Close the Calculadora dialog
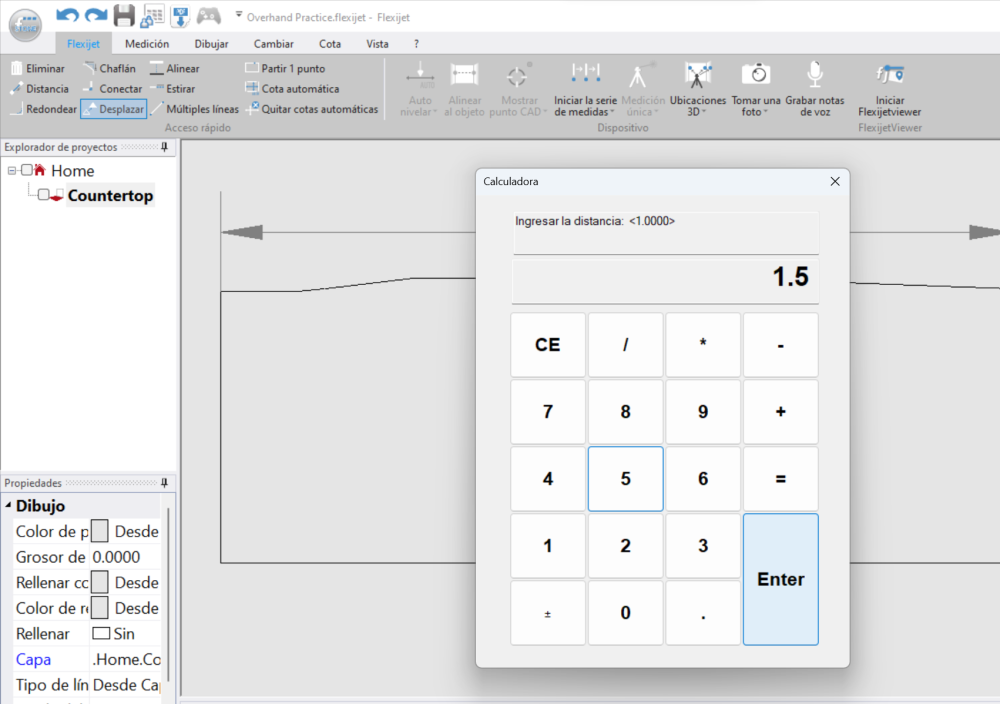 (835, 181)
